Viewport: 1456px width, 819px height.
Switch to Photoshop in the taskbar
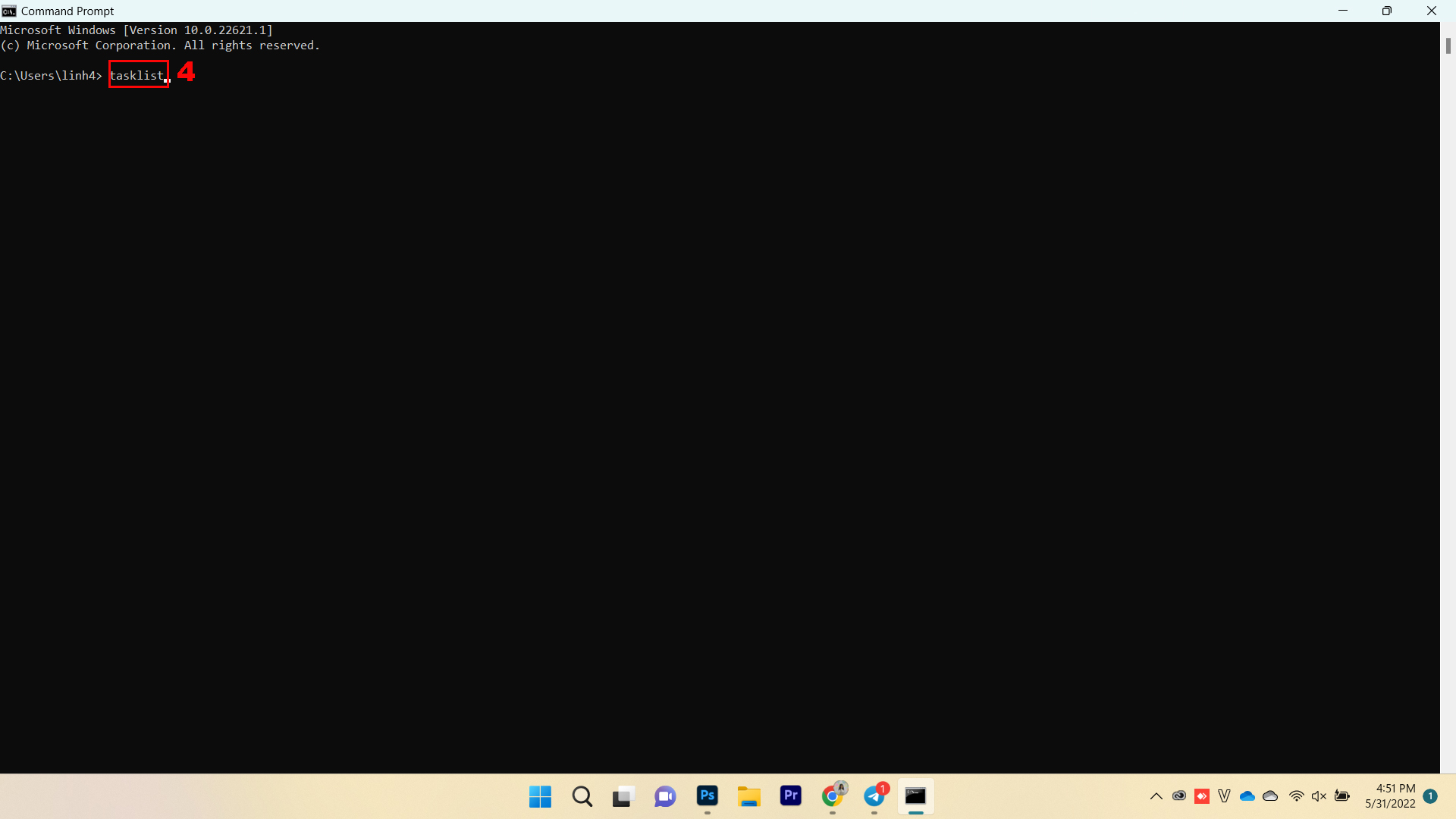[707, 795]
